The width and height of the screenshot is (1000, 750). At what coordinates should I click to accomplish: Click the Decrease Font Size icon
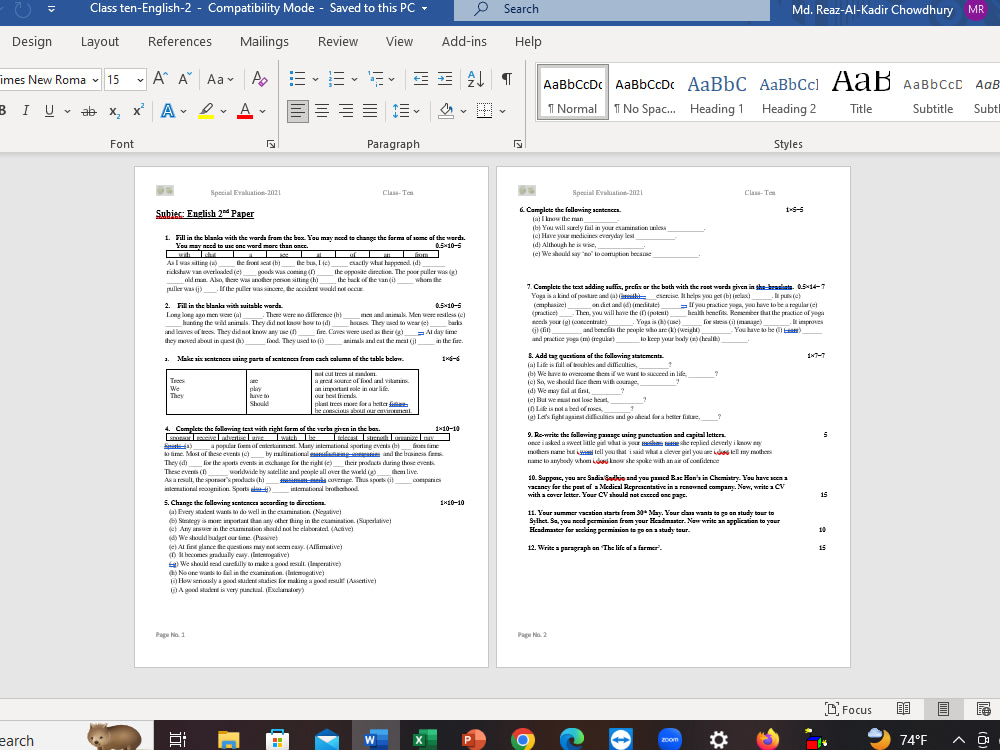pyautogui.click(x=184, y=78)
